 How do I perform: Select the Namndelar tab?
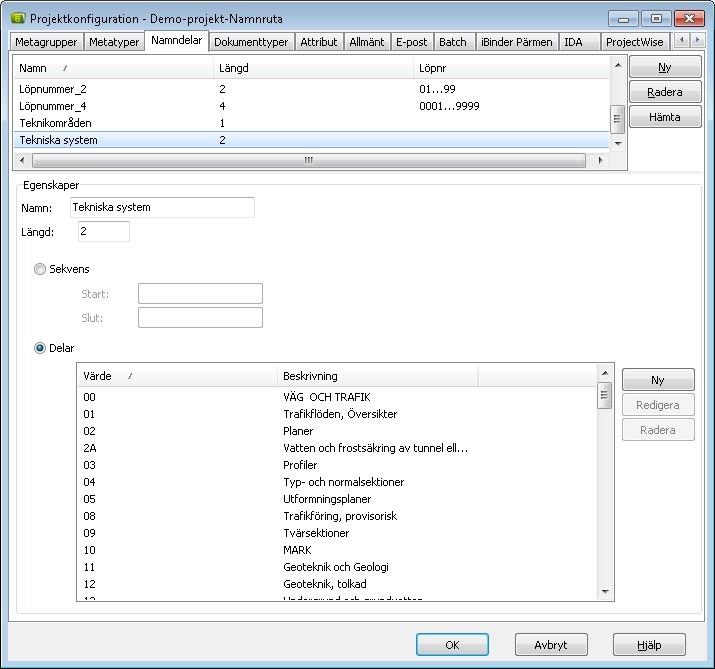click(176, 40)
